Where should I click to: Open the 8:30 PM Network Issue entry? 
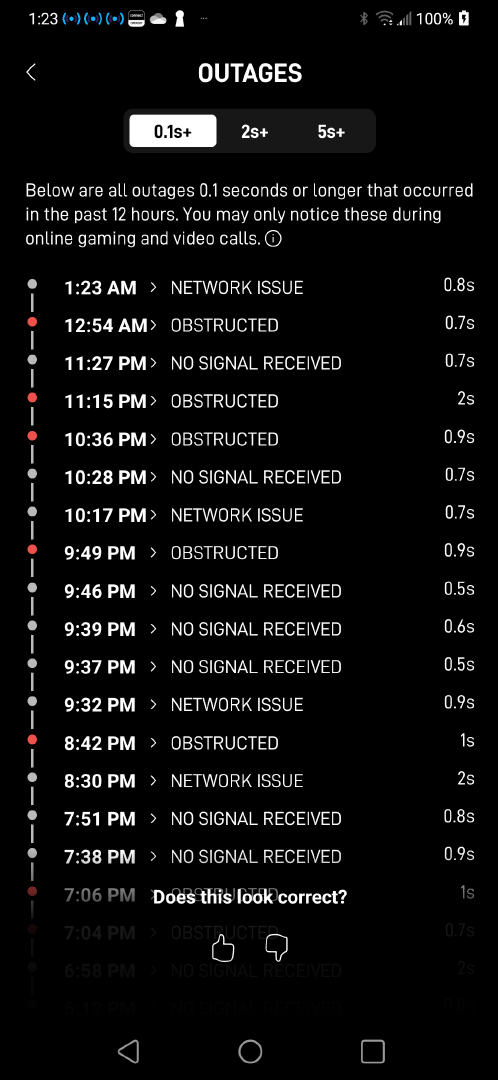point(252,780)
